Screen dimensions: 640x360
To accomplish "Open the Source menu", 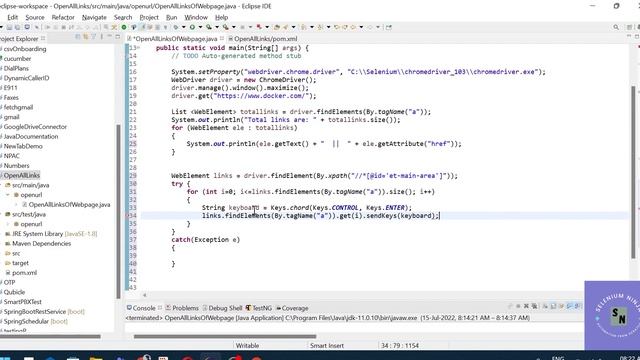I will 35,17.
